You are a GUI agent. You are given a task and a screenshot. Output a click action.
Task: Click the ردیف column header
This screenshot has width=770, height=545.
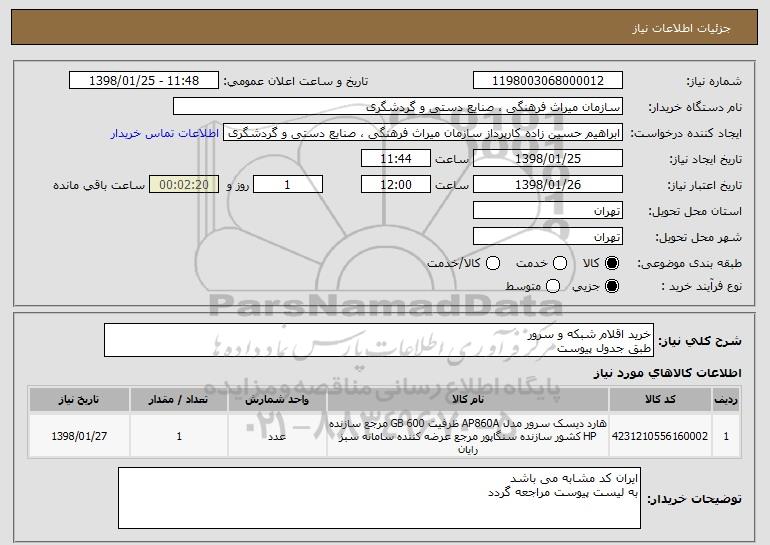[726, 400]
